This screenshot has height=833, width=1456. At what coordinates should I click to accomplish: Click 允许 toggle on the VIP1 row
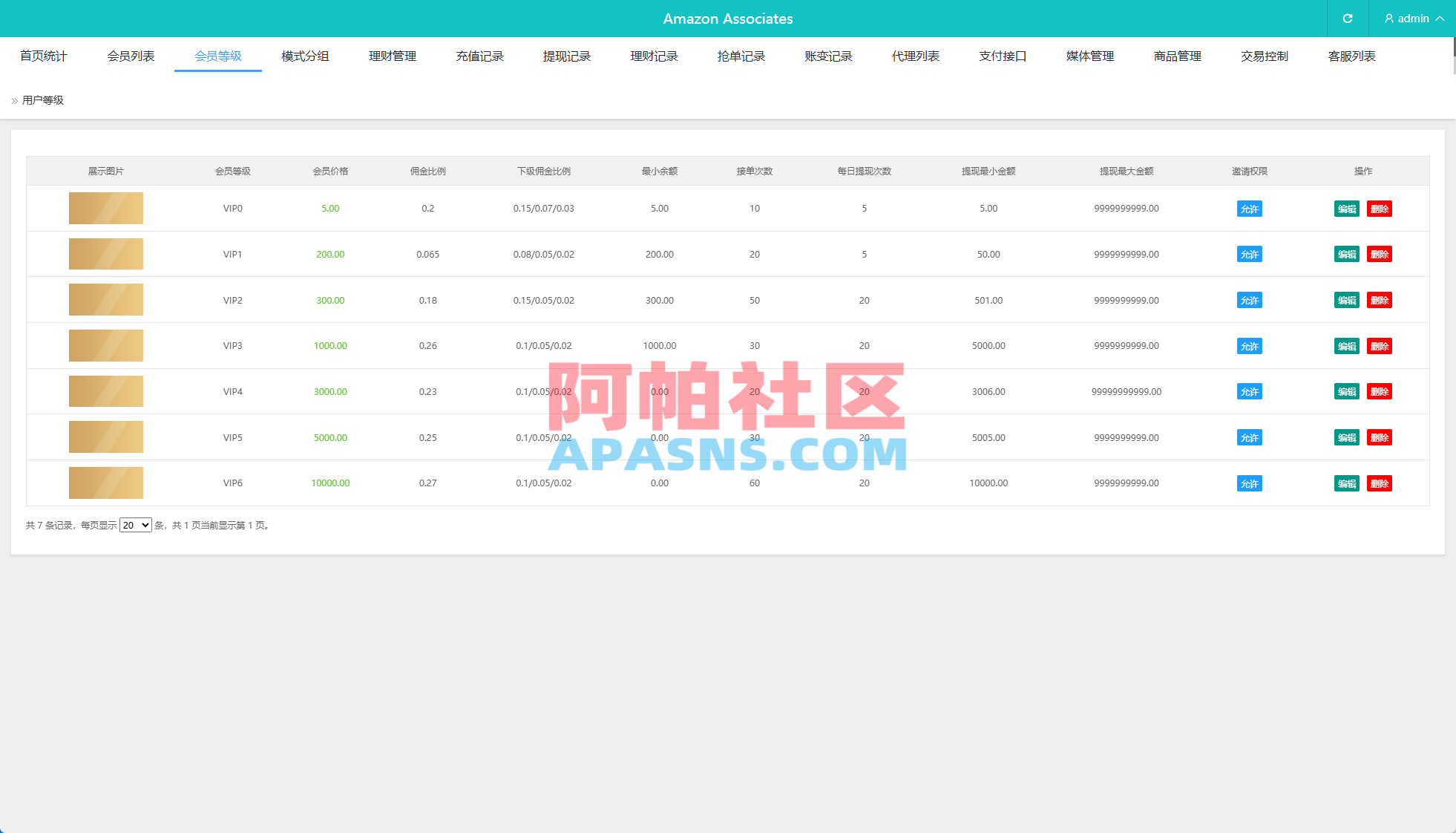[1250, 254]
